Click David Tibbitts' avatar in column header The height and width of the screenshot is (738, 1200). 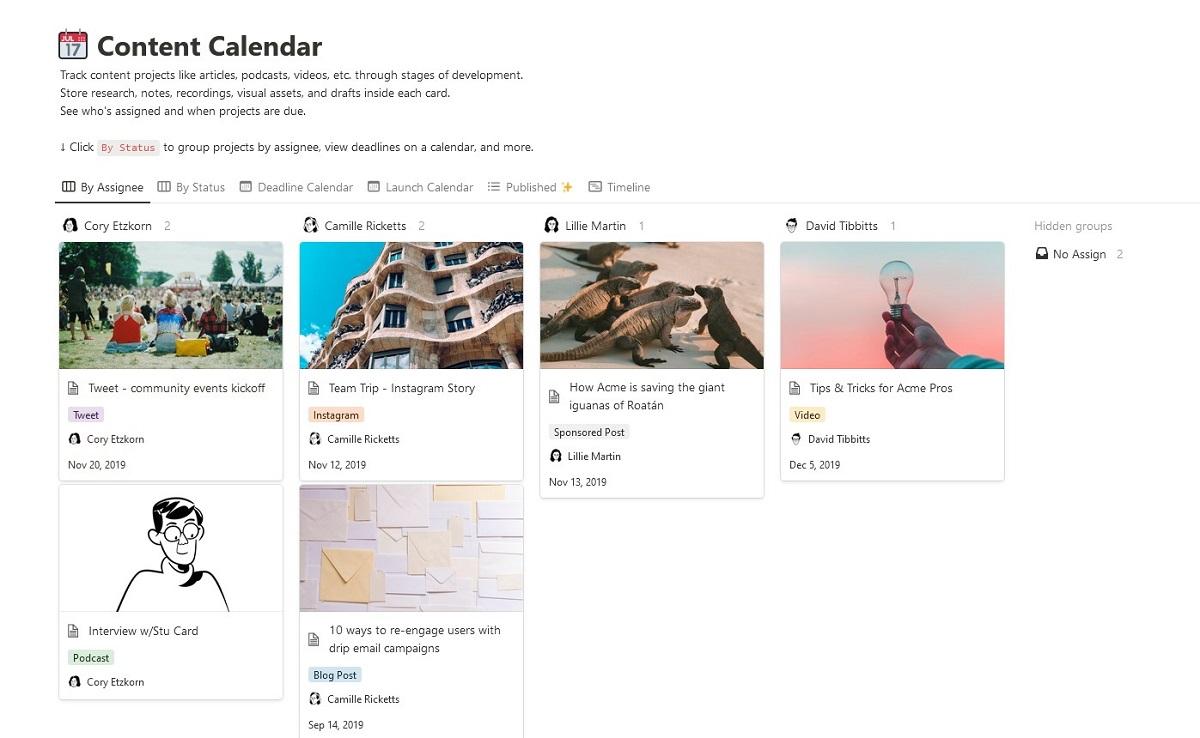point(792,226)
